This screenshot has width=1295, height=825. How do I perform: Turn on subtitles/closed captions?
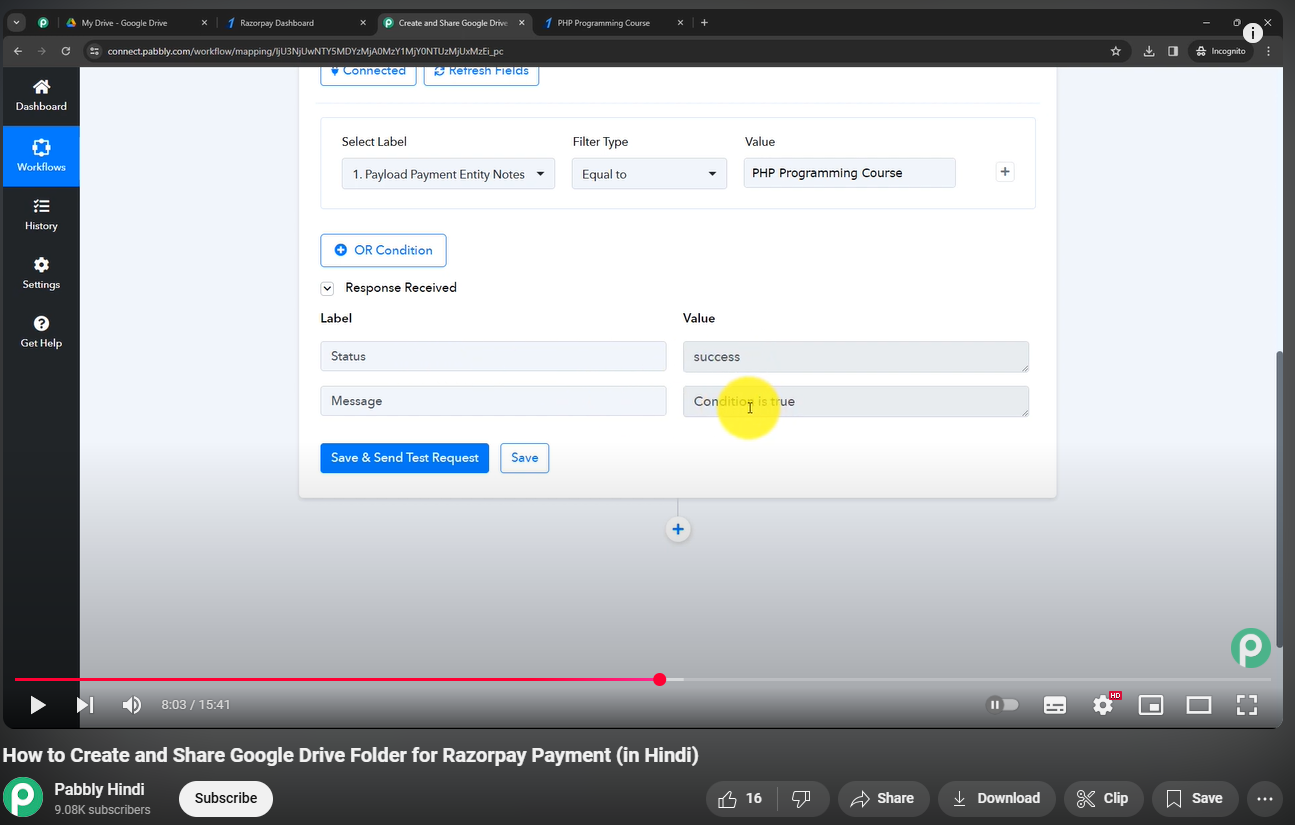[1055, 705]
